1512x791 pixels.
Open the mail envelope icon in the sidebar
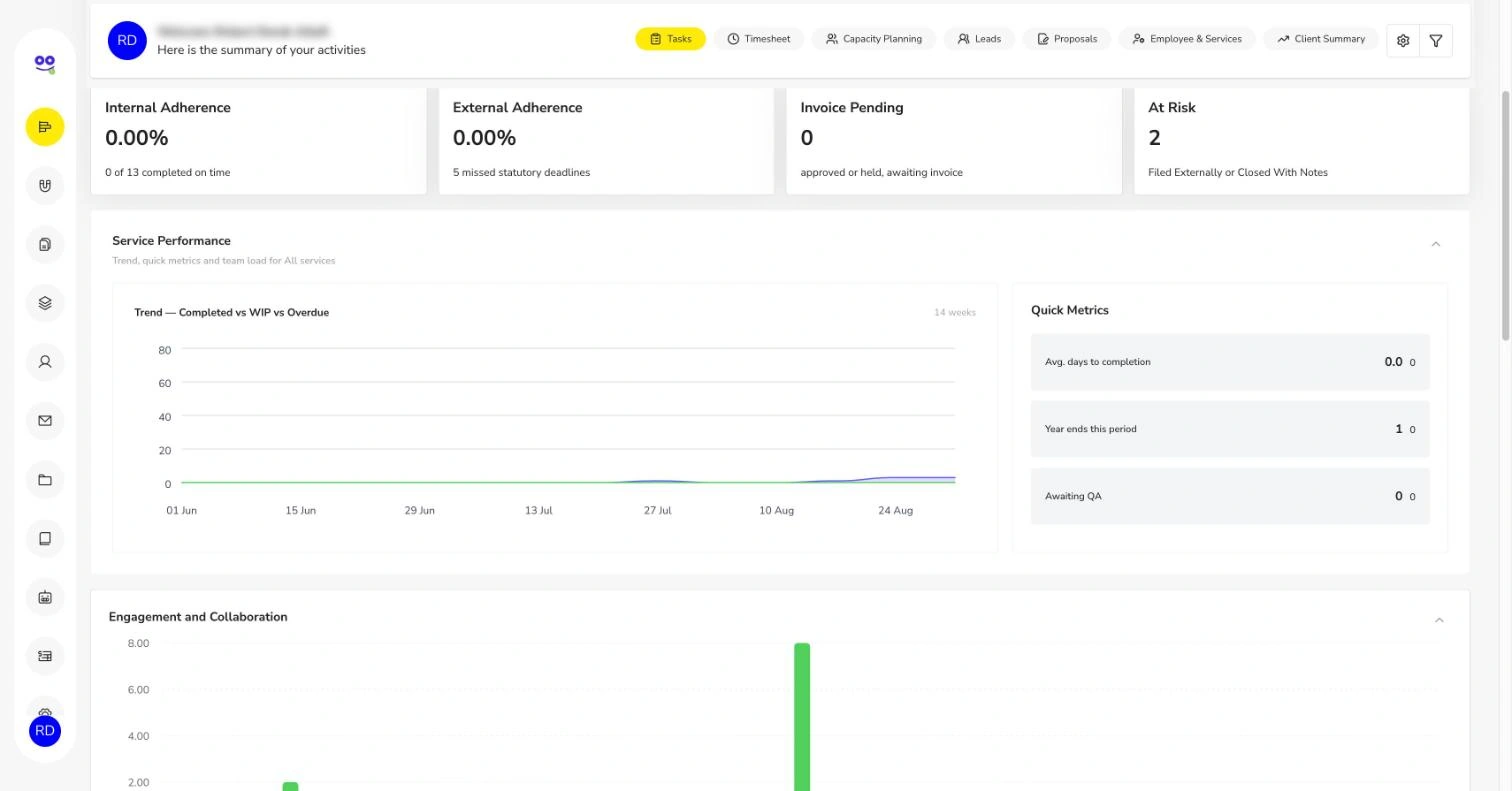coord(45,421)
